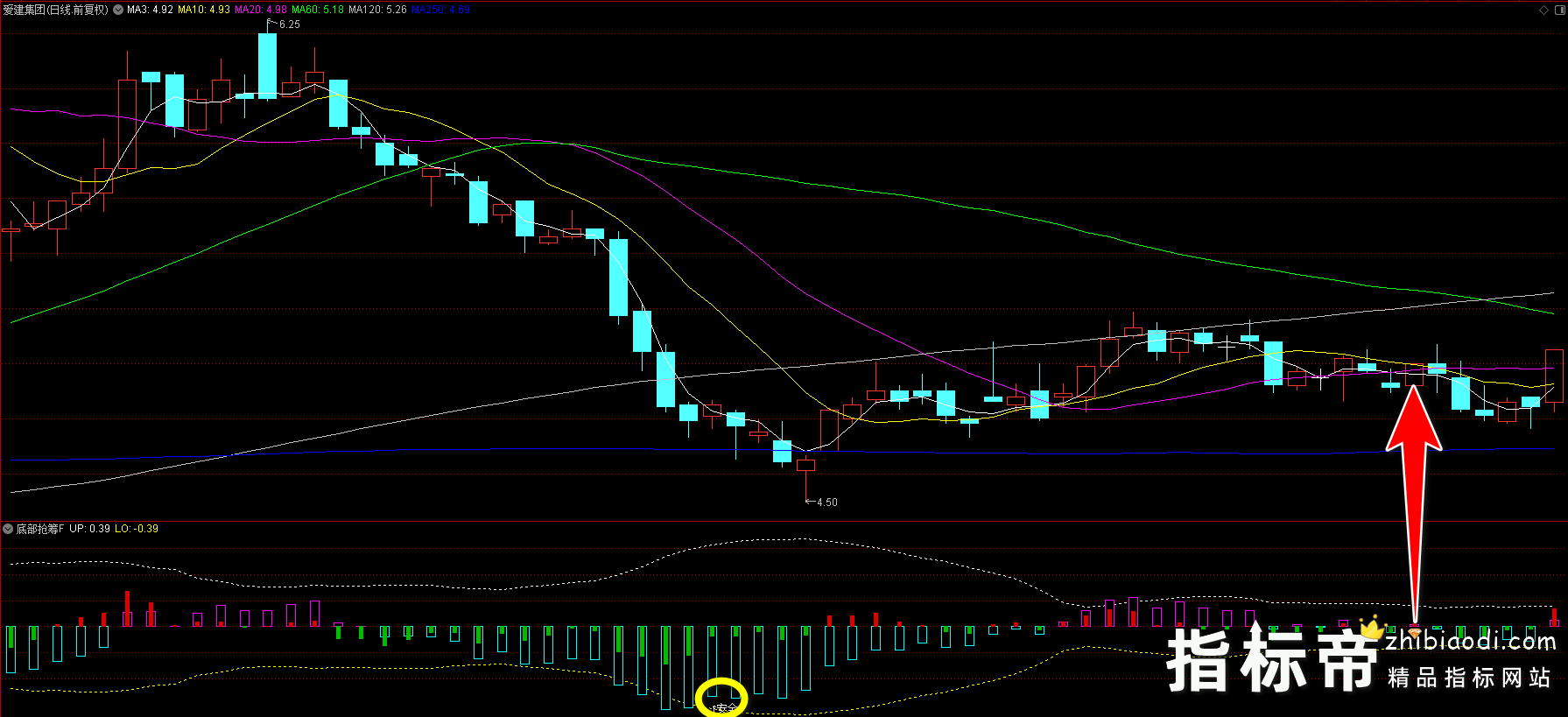This screenshot has height=717, width=1568.
Task: Click the 爱建集团(日线.前复权) chart title
Action: coord(56,10)
